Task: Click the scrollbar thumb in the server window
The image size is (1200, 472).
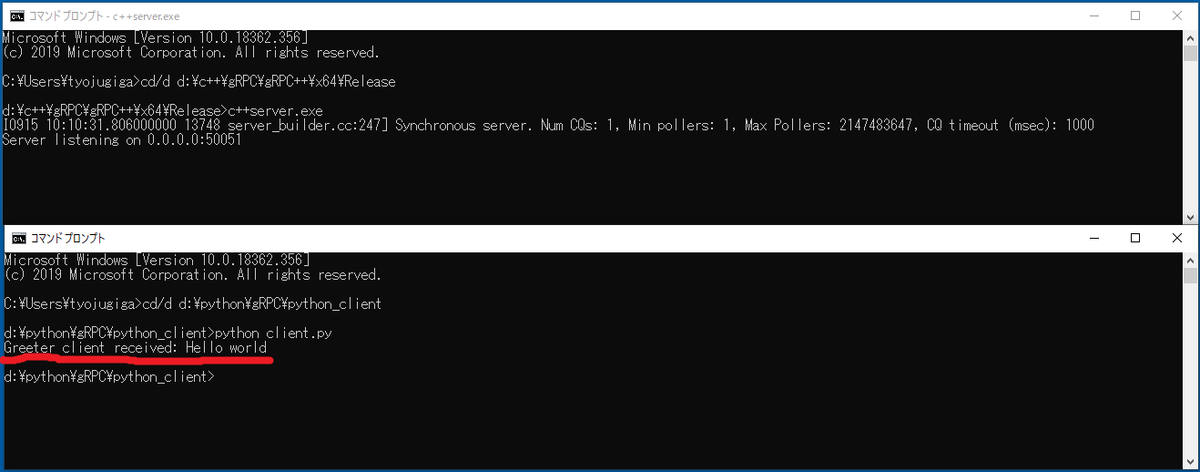Action: pyautogui.click(x=1189, y=54)
